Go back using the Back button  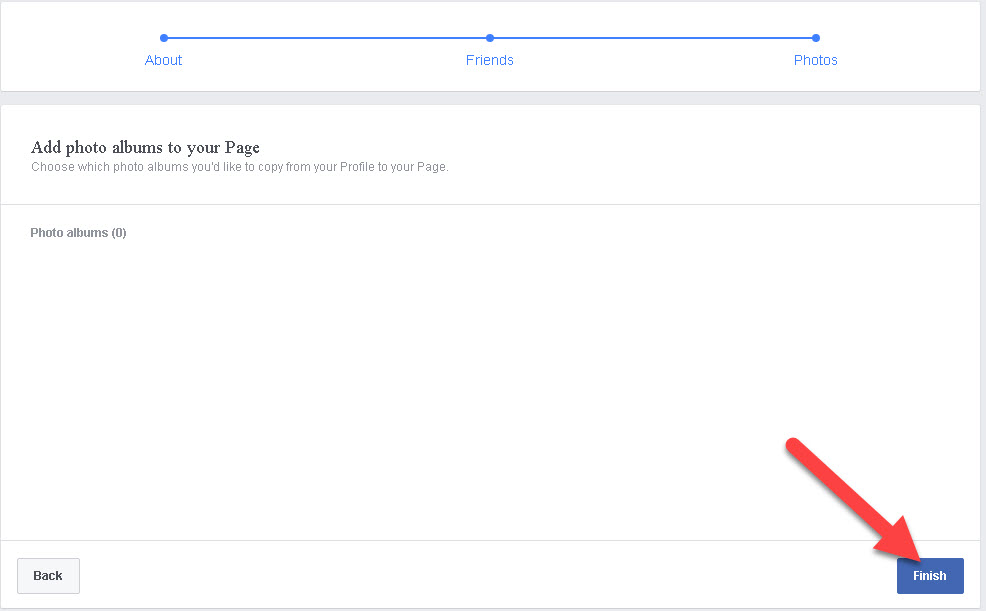48,575
